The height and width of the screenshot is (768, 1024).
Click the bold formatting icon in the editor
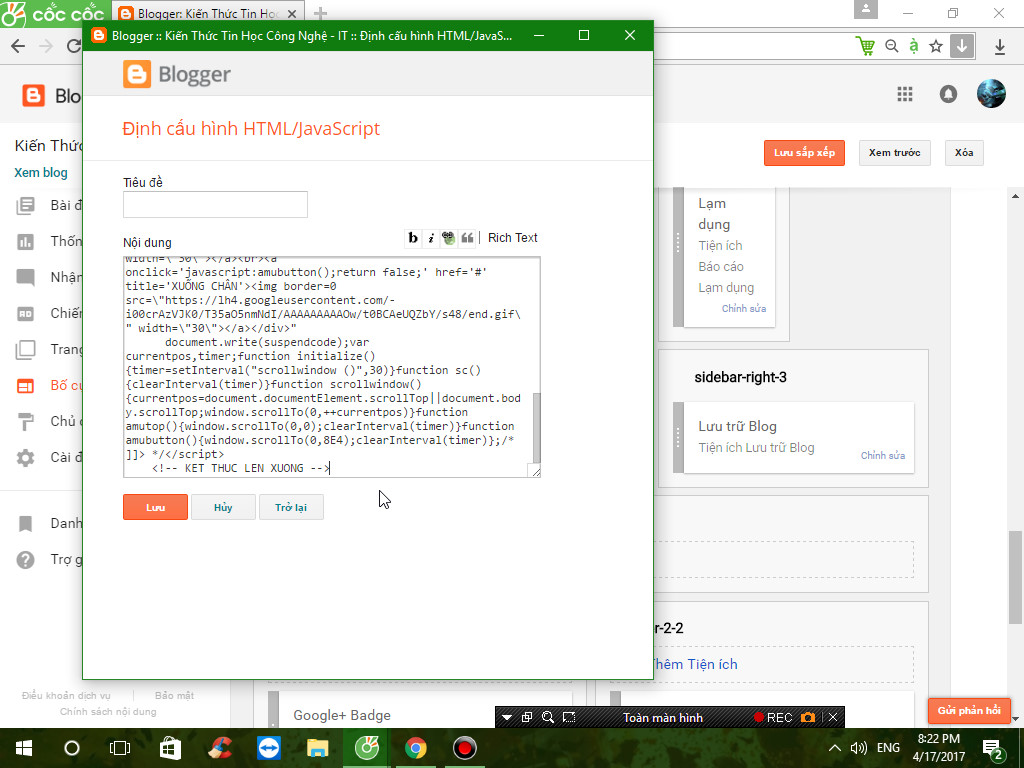(x=413, y=238)
